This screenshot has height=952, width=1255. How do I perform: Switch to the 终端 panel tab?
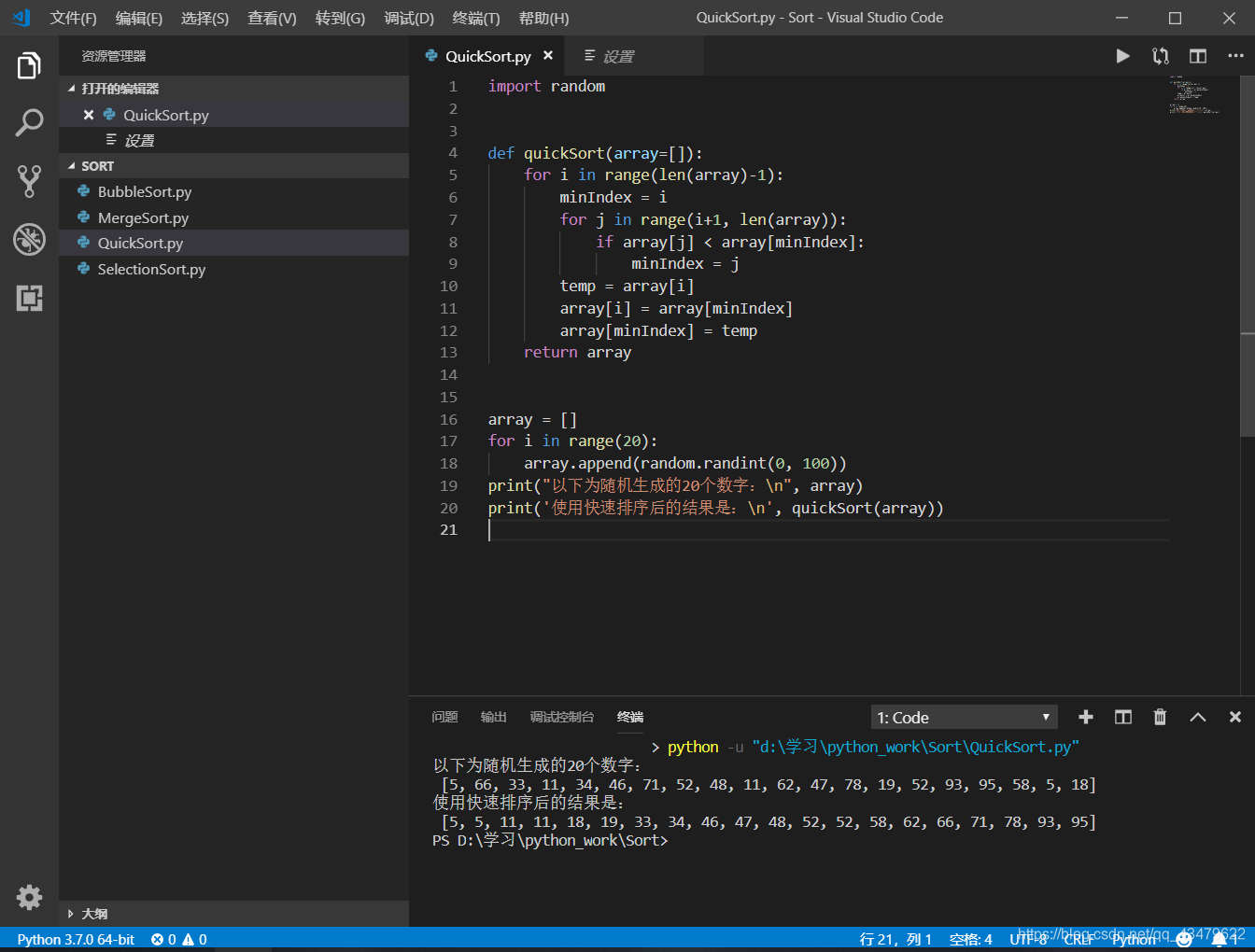[630, 717]
